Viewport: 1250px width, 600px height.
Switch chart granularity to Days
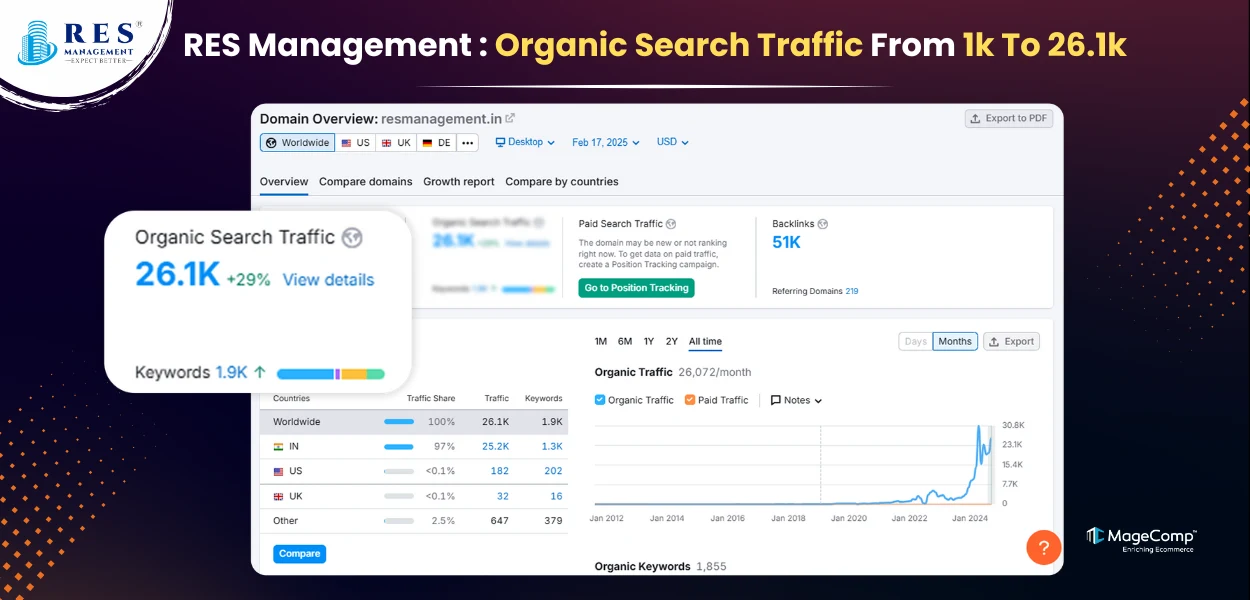point(915,341)
